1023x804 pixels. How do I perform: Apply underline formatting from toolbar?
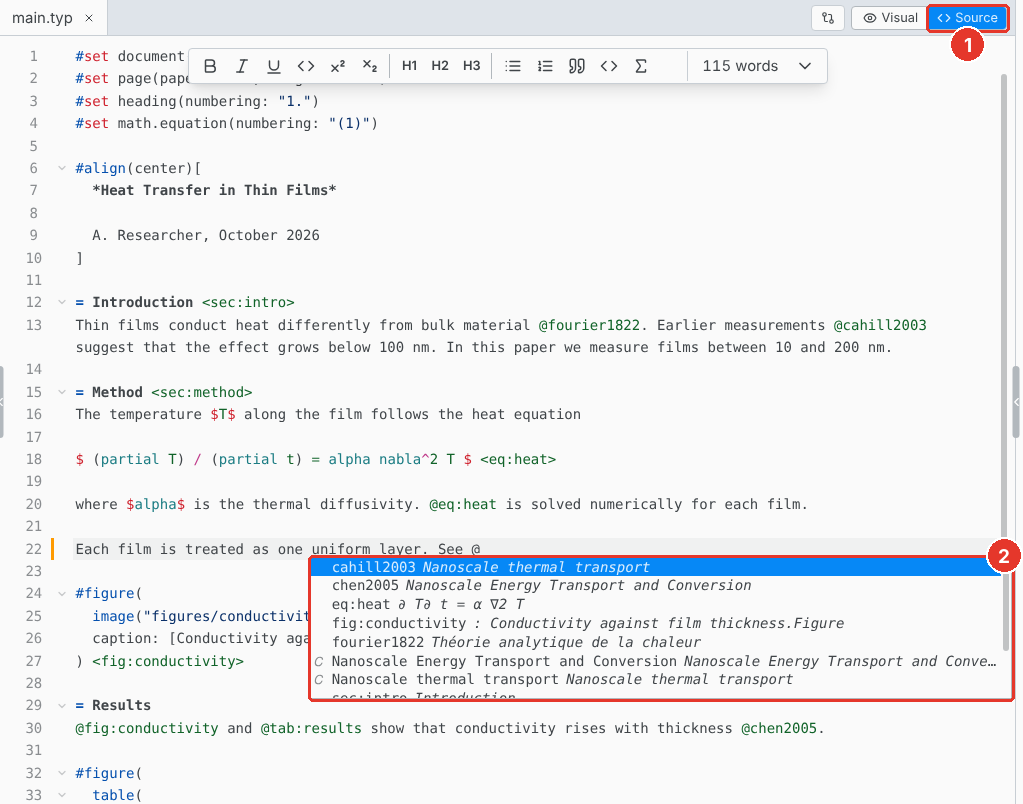tap(274, 66)
